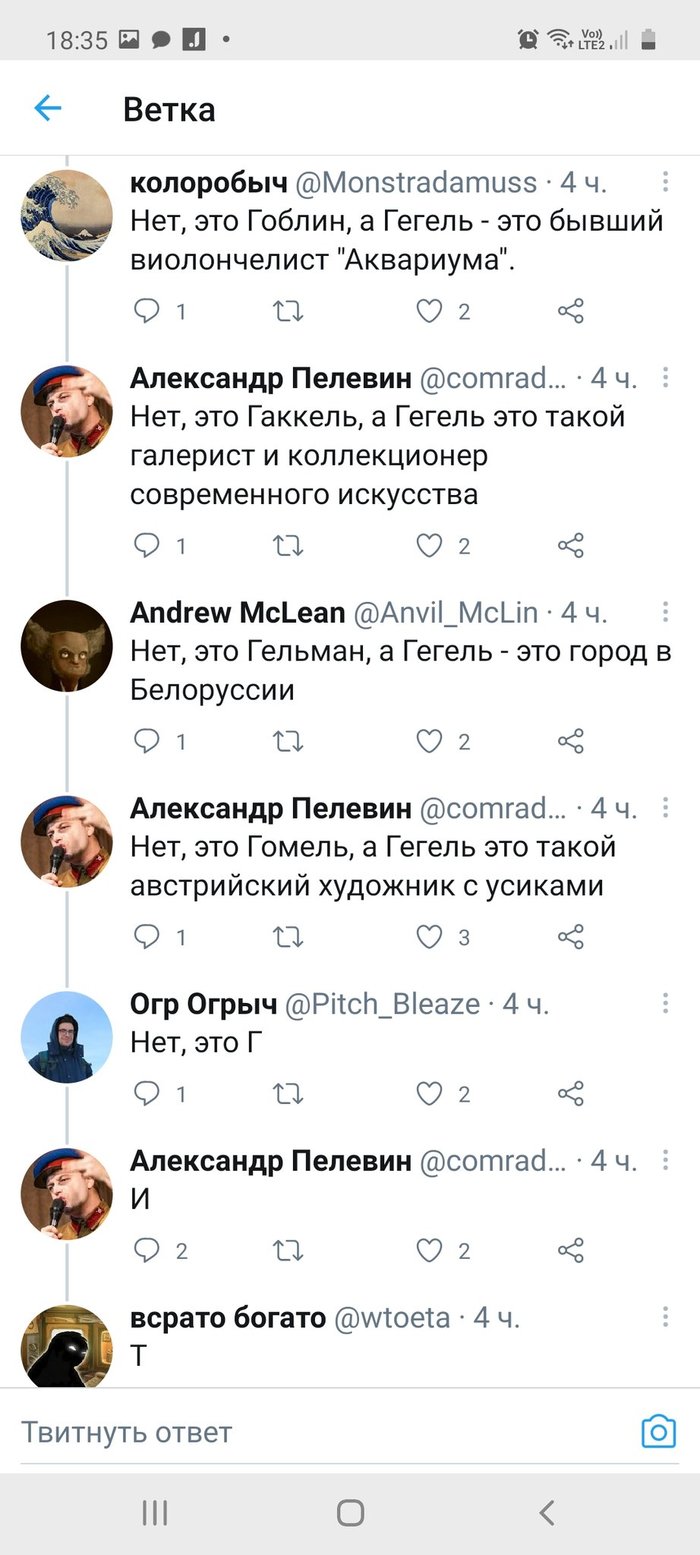Open Andrew McLean's profile name link

[238, 613]
